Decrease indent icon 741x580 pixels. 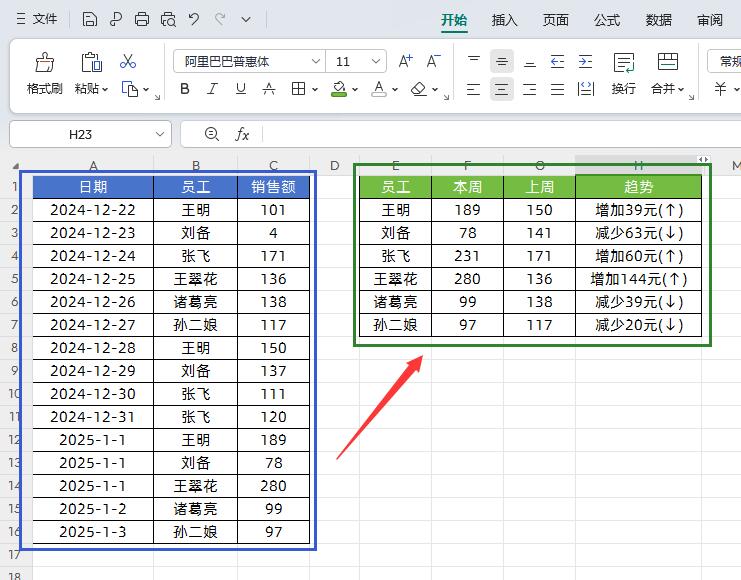(558, 61)
